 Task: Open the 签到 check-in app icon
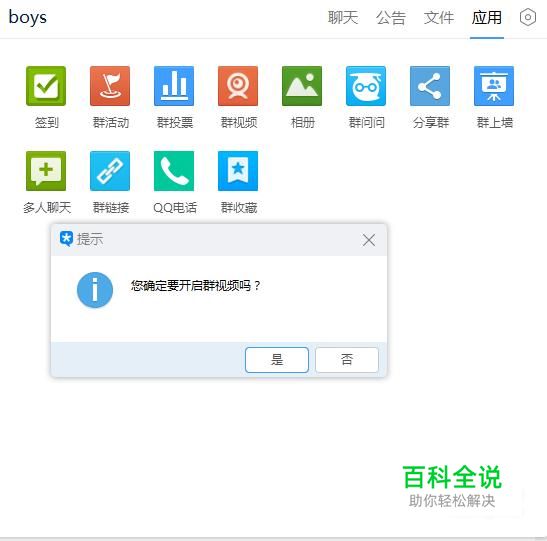click(x=46, y=86)
